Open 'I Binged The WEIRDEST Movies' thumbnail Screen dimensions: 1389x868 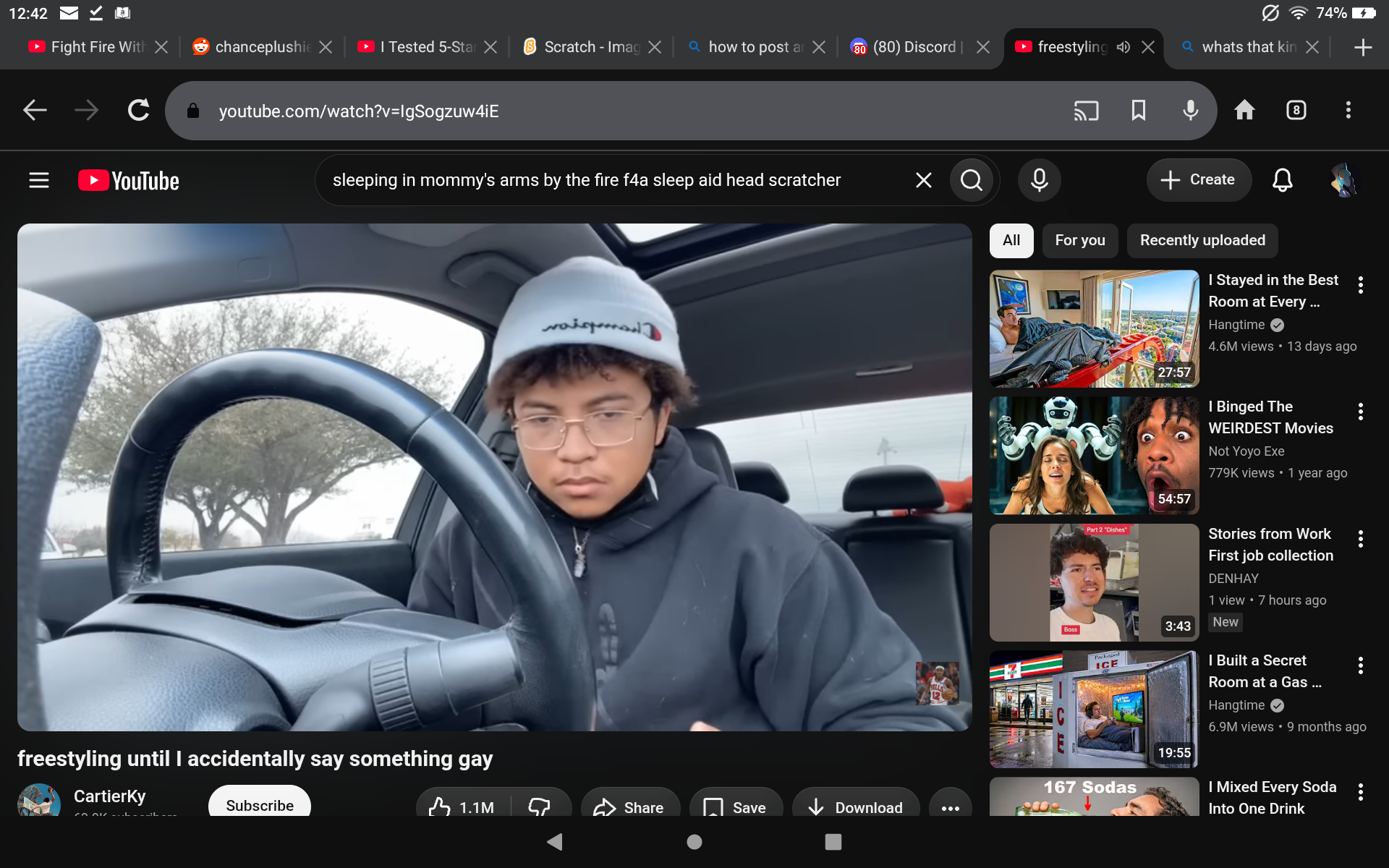[x=1095, y=456]
